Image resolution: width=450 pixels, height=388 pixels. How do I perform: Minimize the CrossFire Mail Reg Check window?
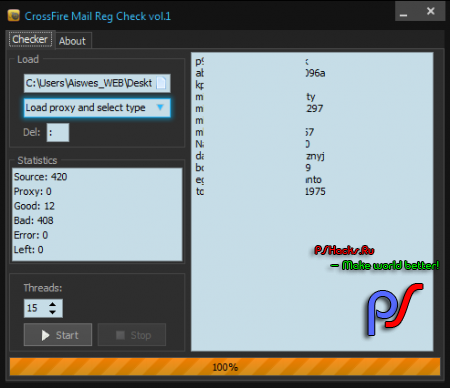tap(404, 12)
